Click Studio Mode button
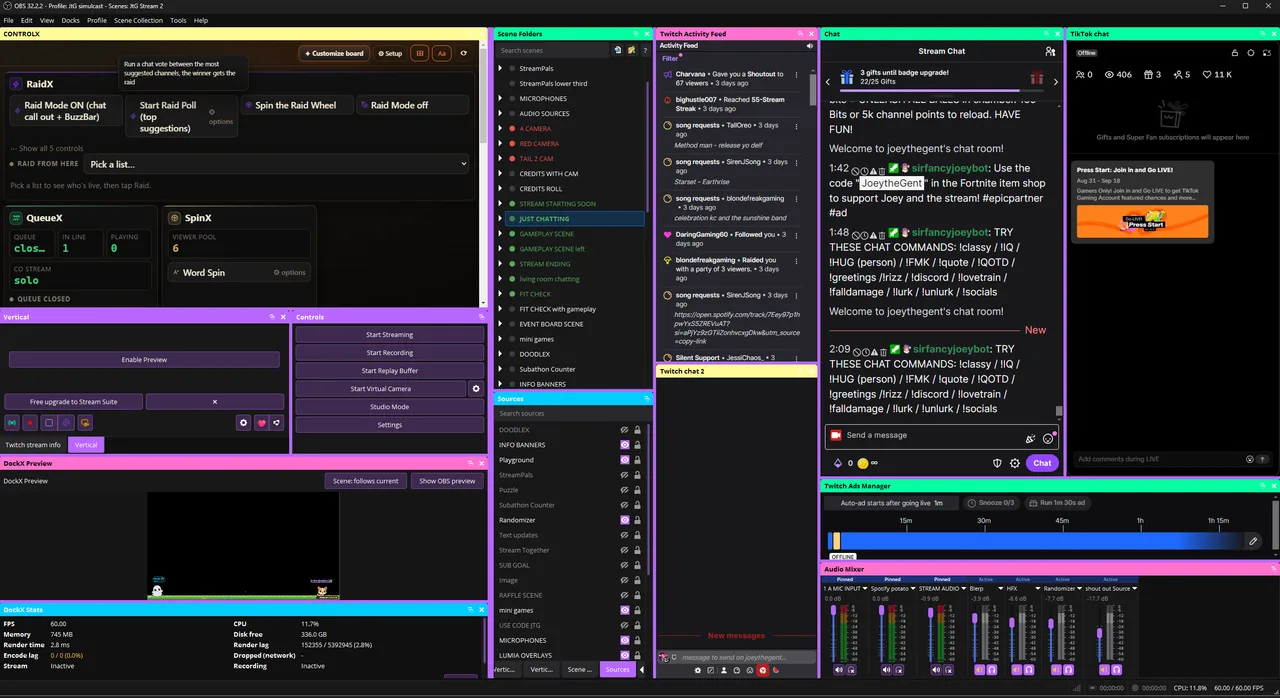This screenshot has height=698, width=1280. tap(389, 407)
